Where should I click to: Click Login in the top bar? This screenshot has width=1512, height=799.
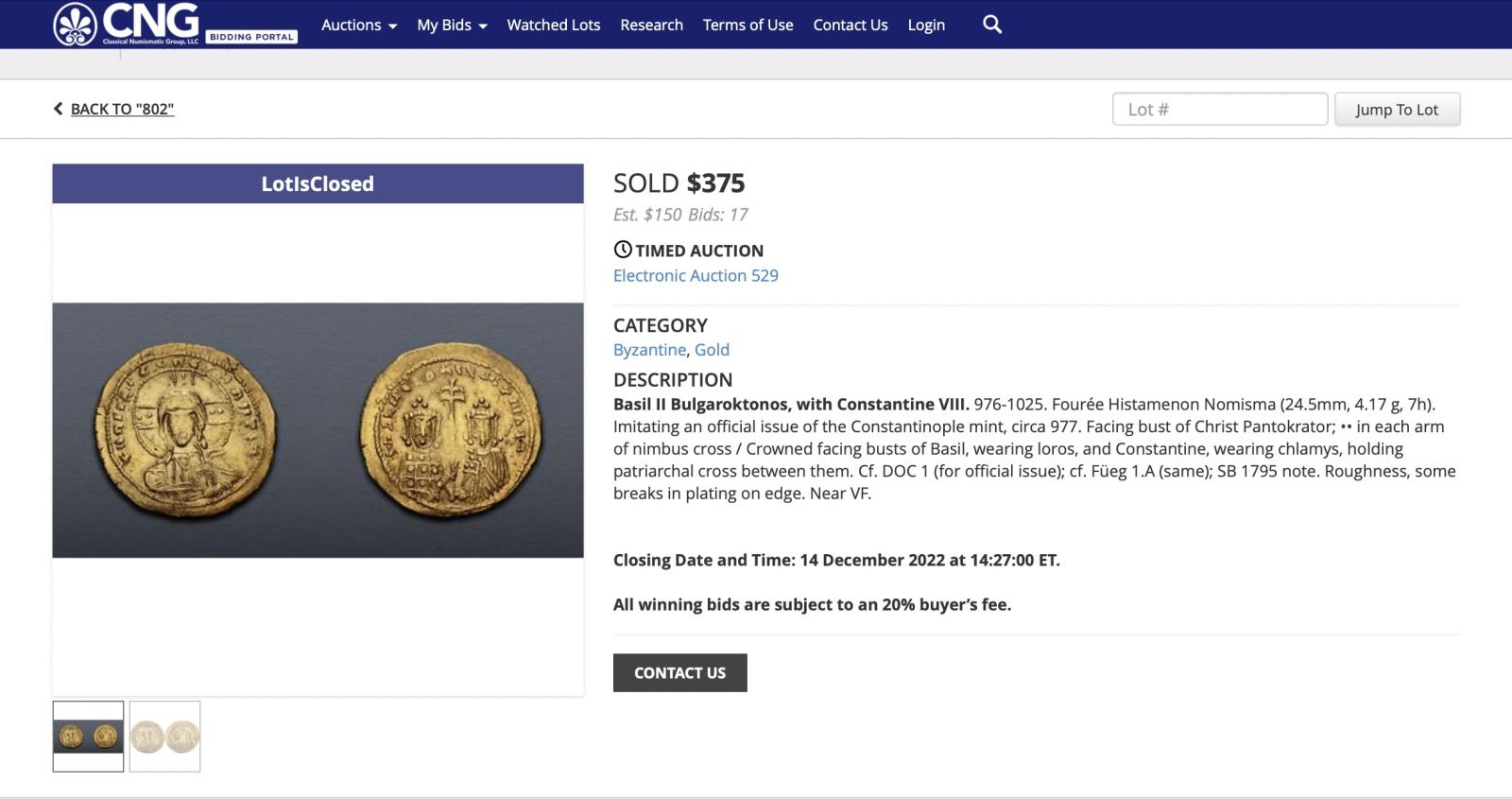(x=926, y=25)
